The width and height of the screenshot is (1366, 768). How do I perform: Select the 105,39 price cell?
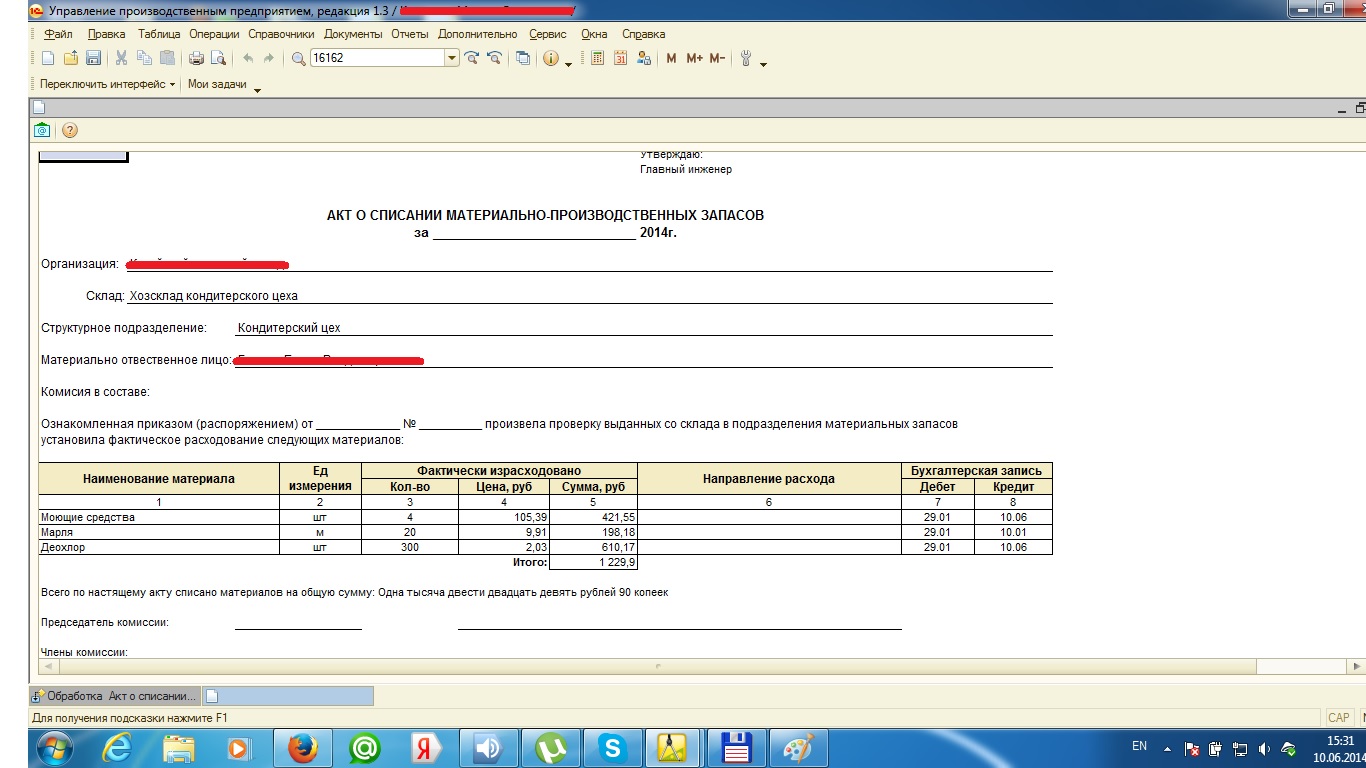[504, 517]
